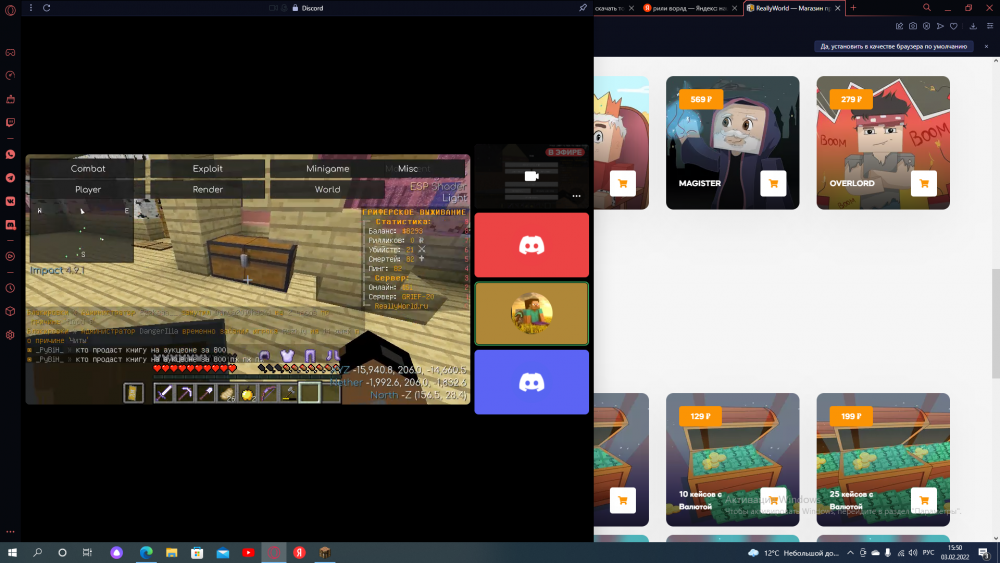Close the ReallyWorld tab
The height and width of the screenshot is (563, 1000).
pos(837,8)
